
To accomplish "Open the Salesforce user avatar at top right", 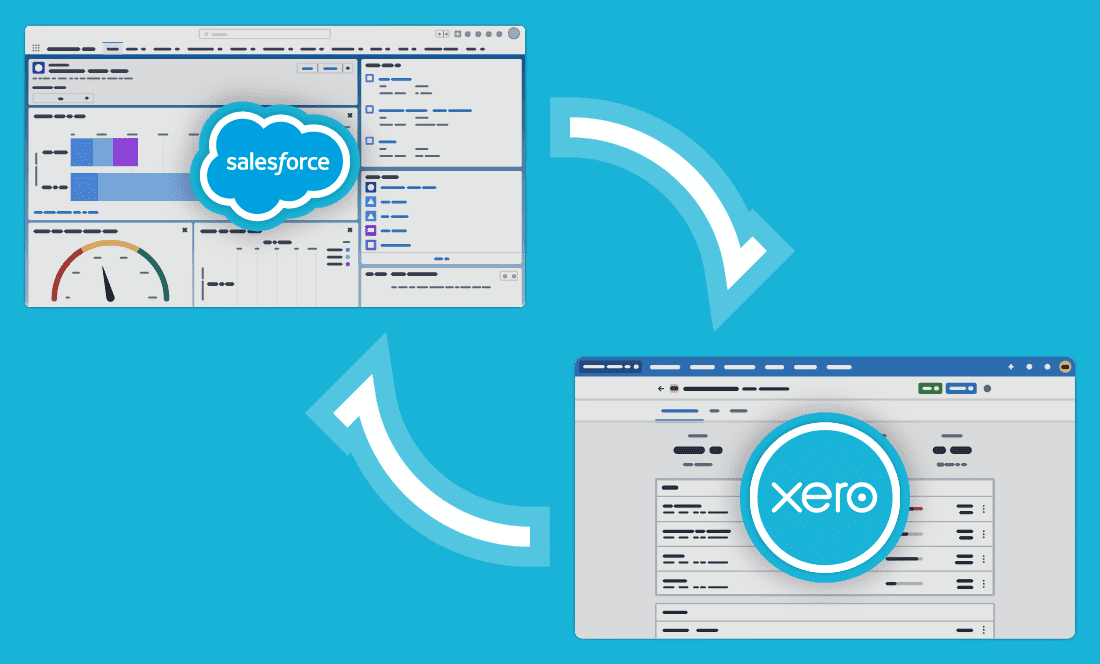I will point(514,33).
